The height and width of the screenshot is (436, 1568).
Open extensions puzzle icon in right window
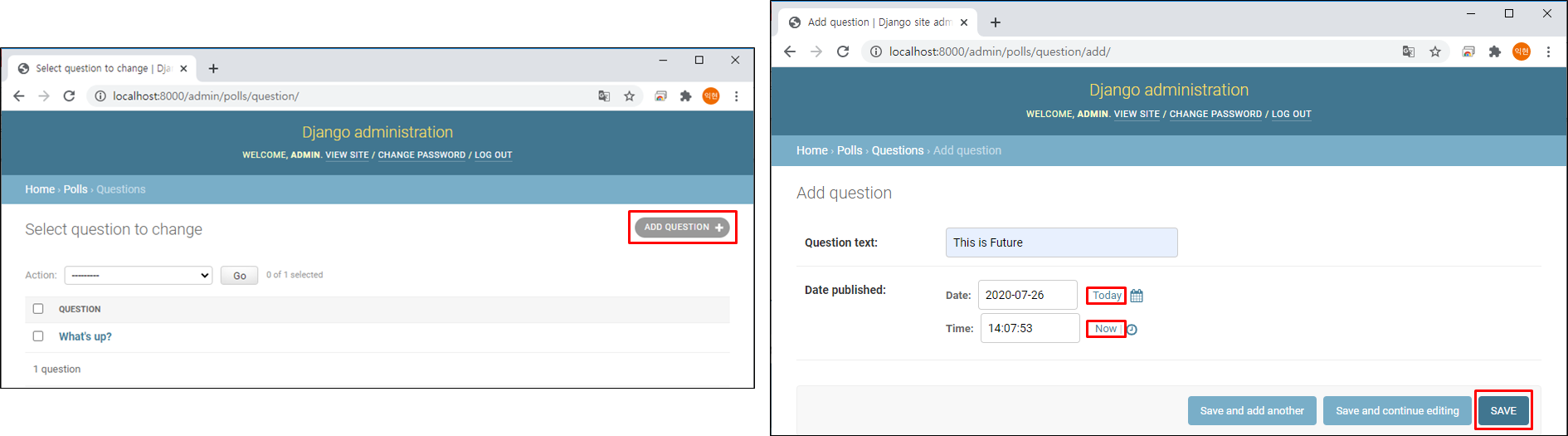coord(1495,51)
